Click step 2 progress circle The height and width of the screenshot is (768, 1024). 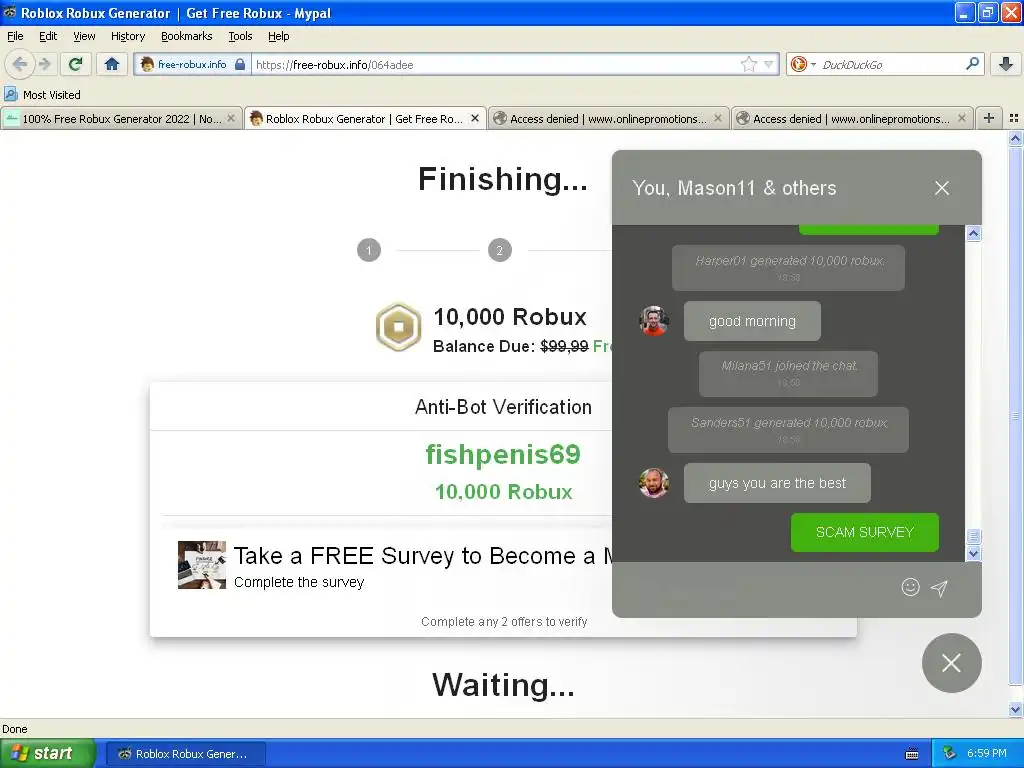[x=500, y=250]
